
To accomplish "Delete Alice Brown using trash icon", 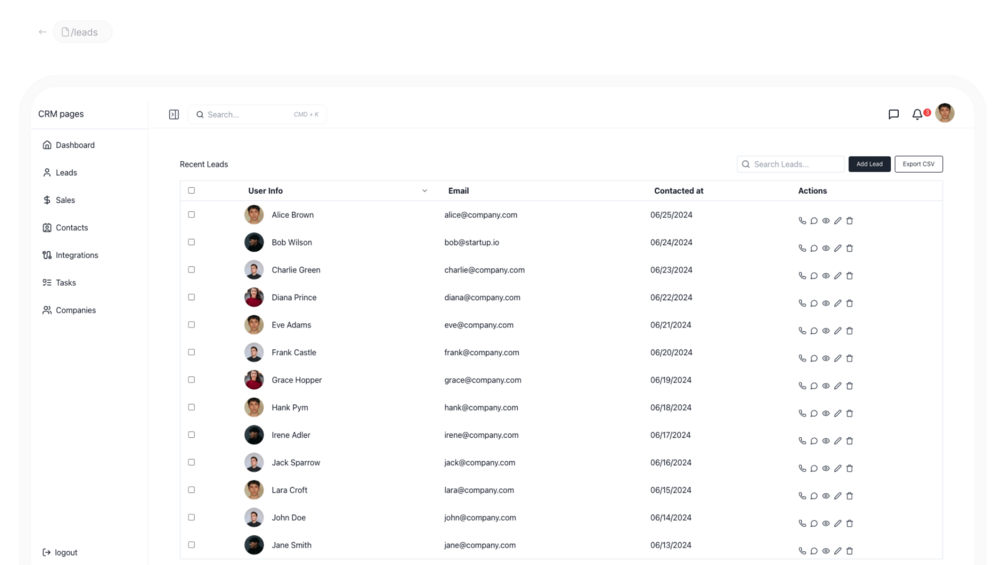I will [850, 220].
